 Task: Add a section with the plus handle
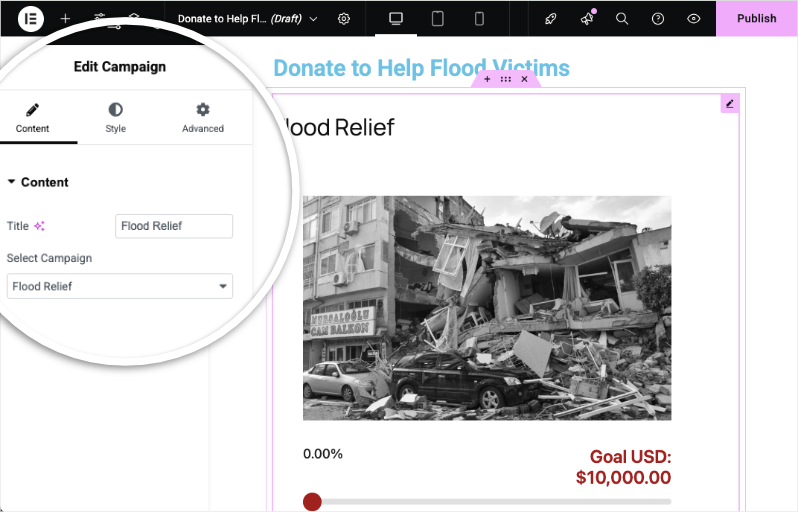(487, 79)
